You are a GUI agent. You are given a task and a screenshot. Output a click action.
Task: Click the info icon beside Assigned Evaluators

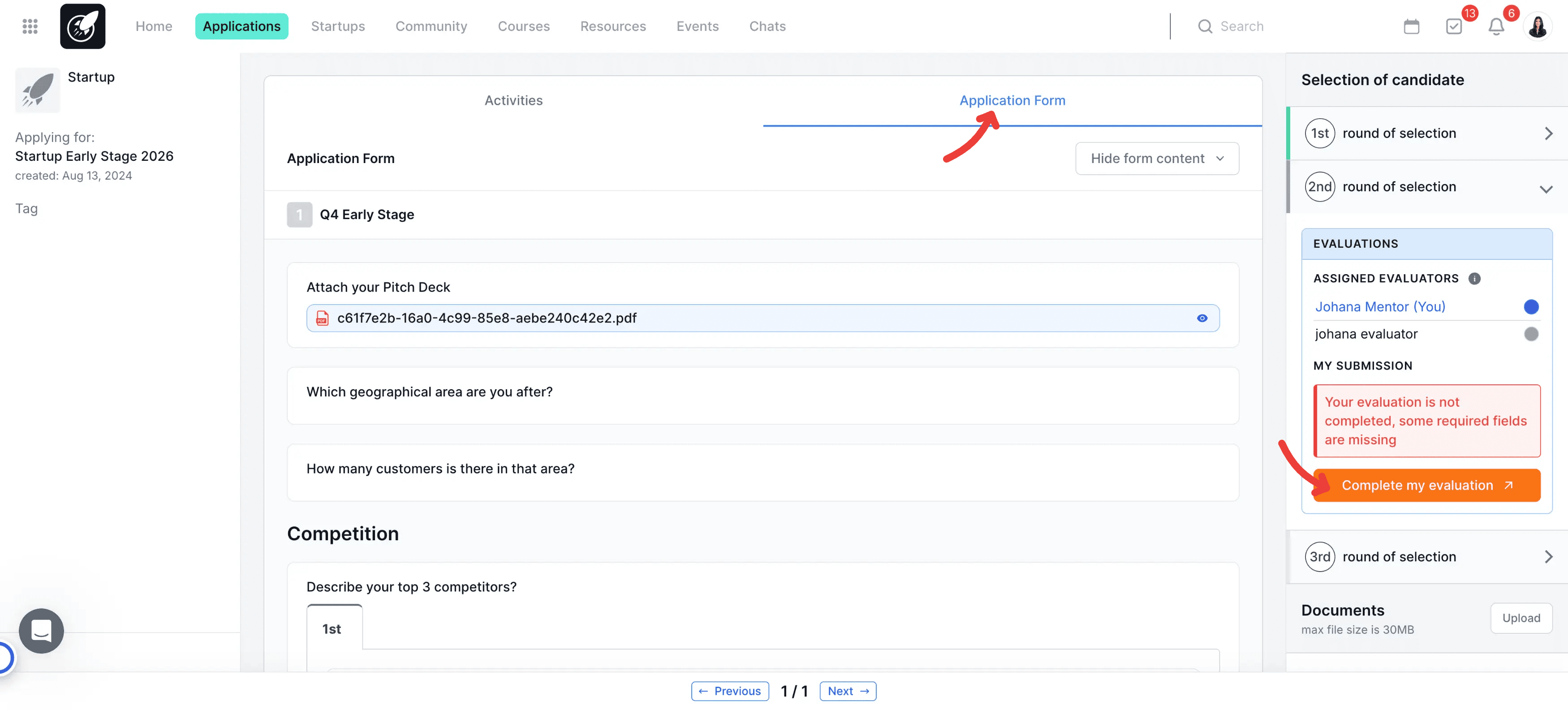pos(1474,279)
